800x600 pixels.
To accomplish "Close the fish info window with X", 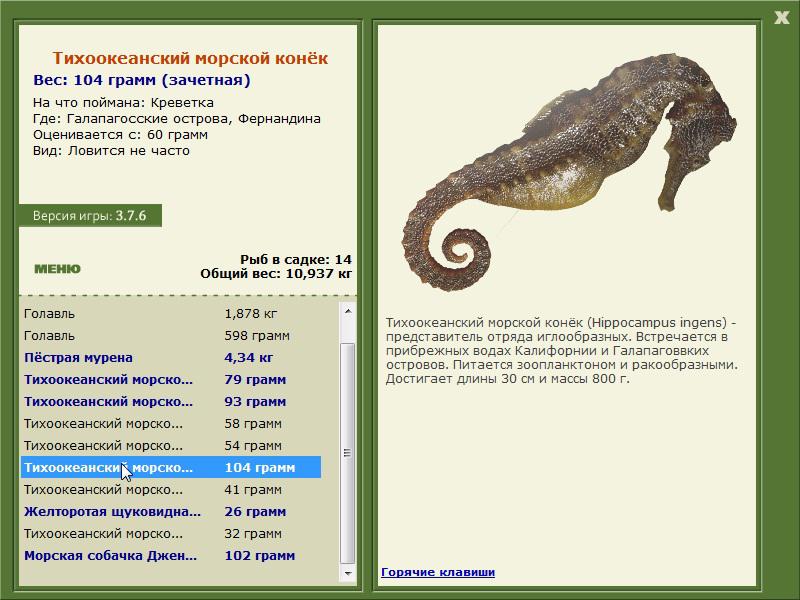I will coord(782,18).
